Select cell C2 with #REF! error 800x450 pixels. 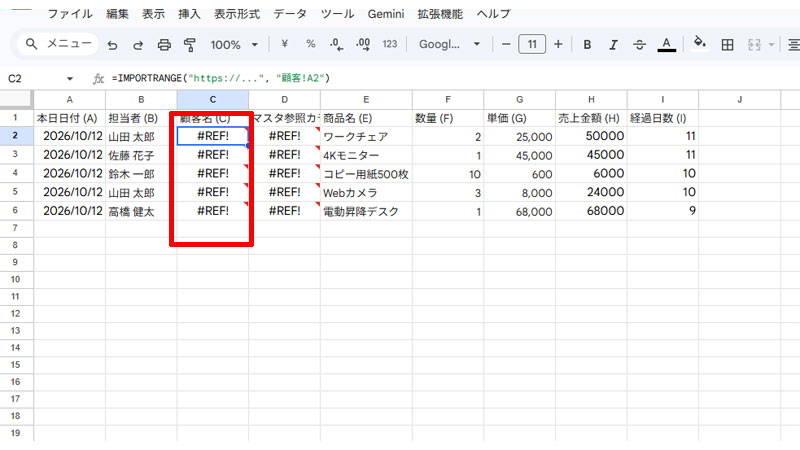pos(213,136)
